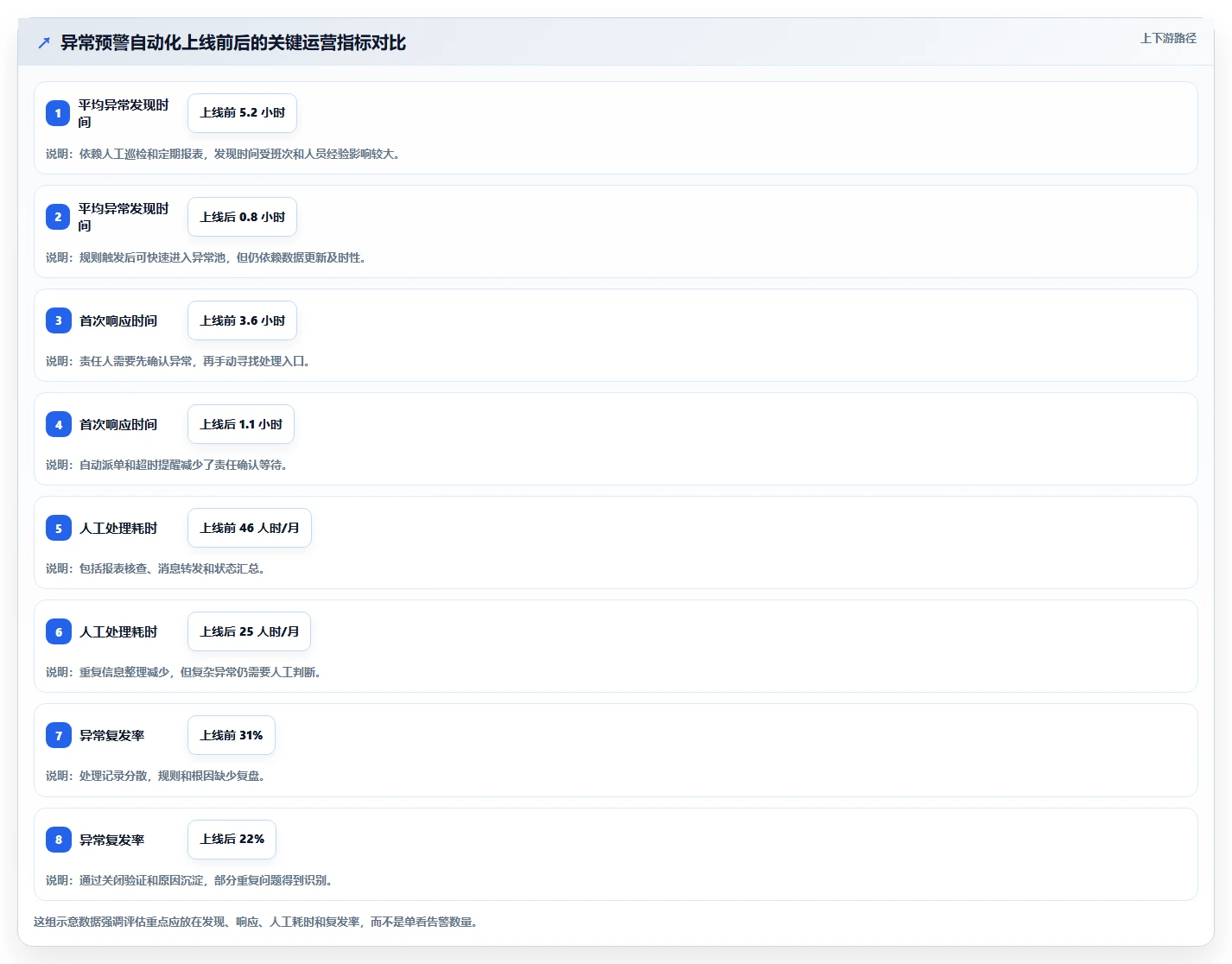The height and width of the screenshot is (964, 1232).
Task: Click the number 7 badge
Action: (58, 735)
